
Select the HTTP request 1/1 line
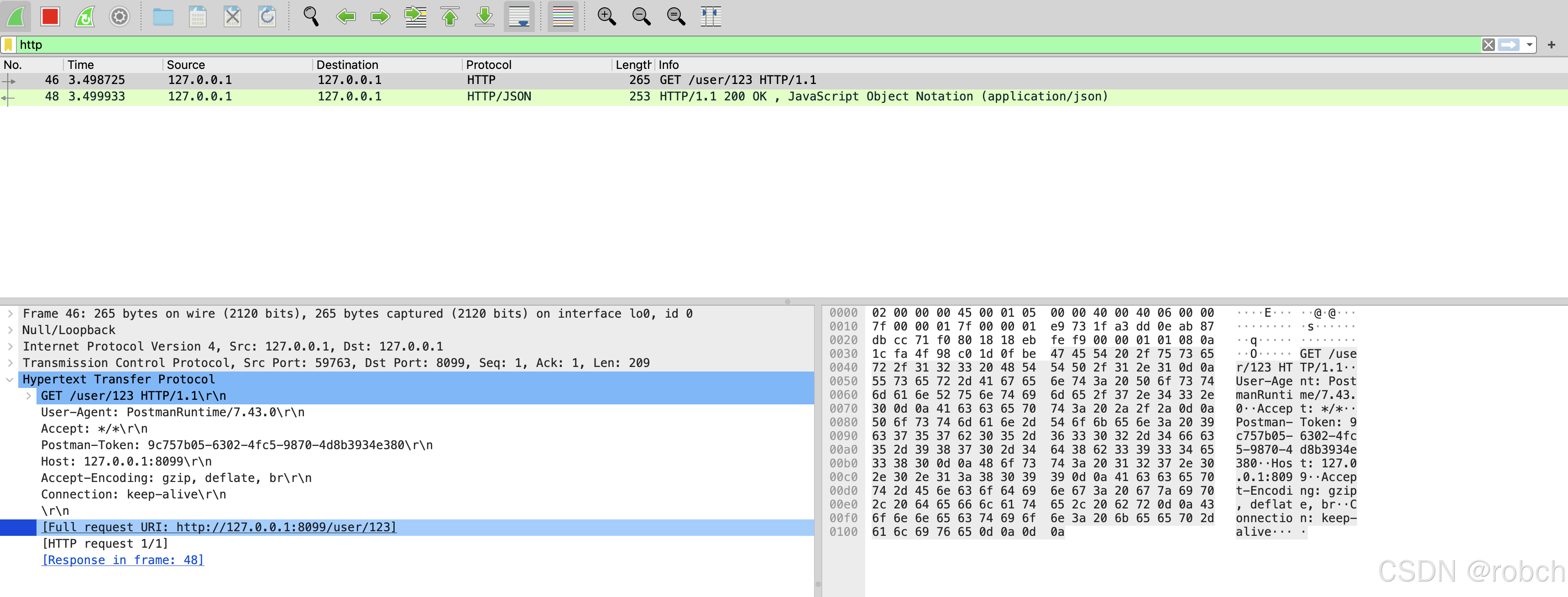[x=105, y=544]
